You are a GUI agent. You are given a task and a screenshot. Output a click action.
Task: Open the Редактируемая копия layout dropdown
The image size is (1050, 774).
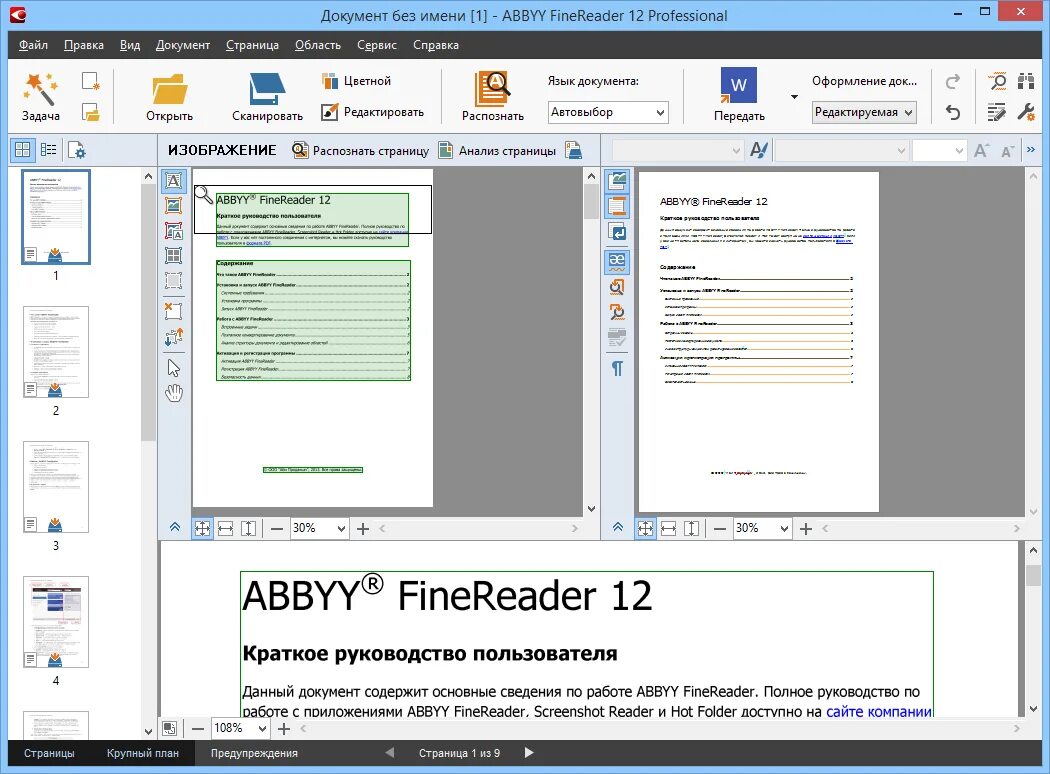pos(864,112)
